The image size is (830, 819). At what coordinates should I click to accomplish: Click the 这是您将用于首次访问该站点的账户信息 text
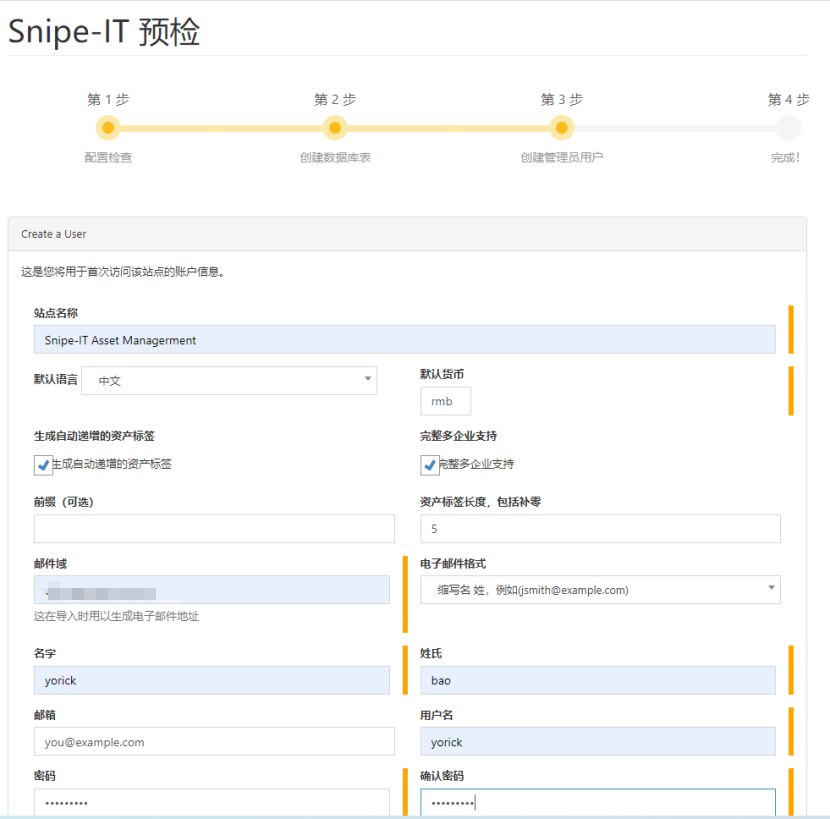click(123, 272)
